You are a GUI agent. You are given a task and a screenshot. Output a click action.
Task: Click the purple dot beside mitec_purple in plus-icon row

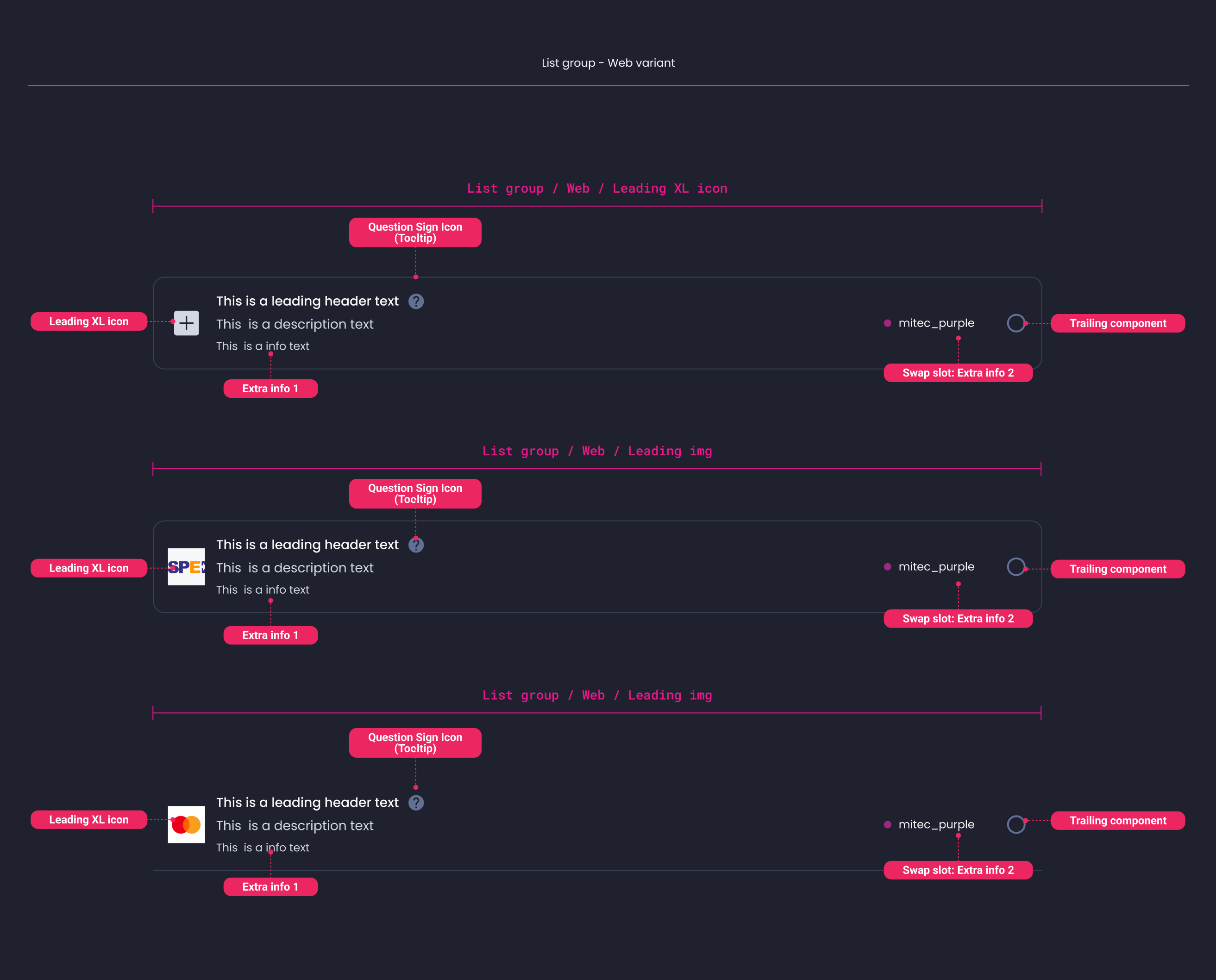pyautogui.click(x=888, y=323)
